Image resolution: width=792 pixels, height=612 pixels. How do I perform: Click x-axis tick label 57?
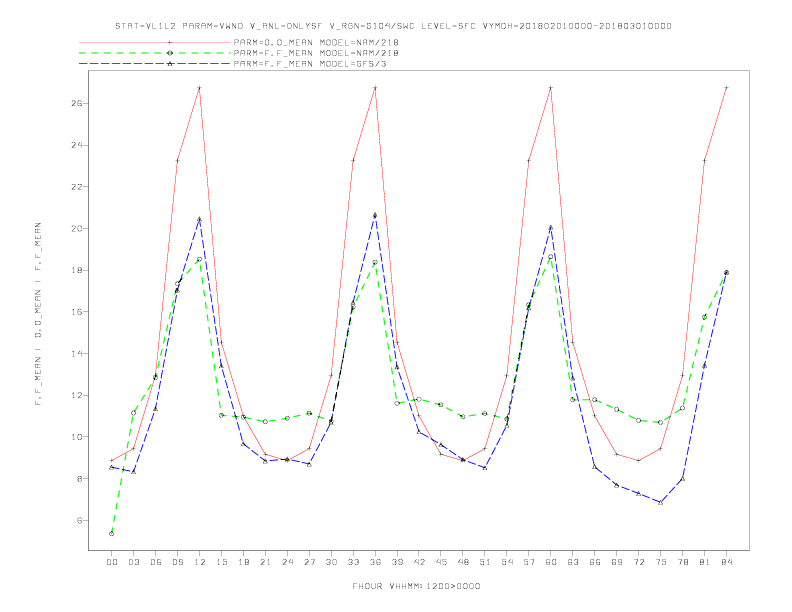[529, 562]
